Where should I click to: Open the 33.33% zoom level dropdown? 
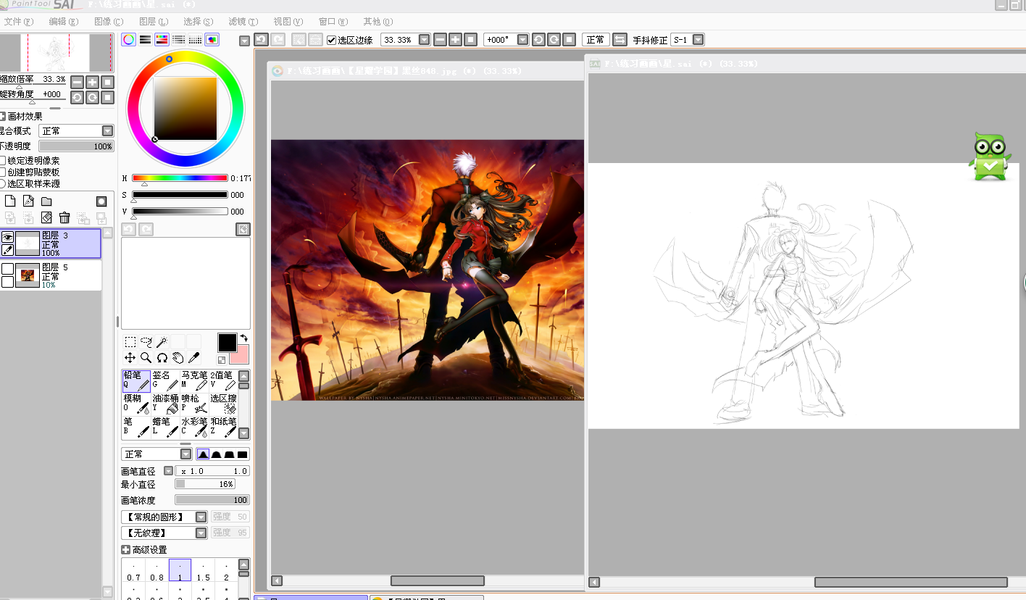pyautogui.click(x=424, y=39)
